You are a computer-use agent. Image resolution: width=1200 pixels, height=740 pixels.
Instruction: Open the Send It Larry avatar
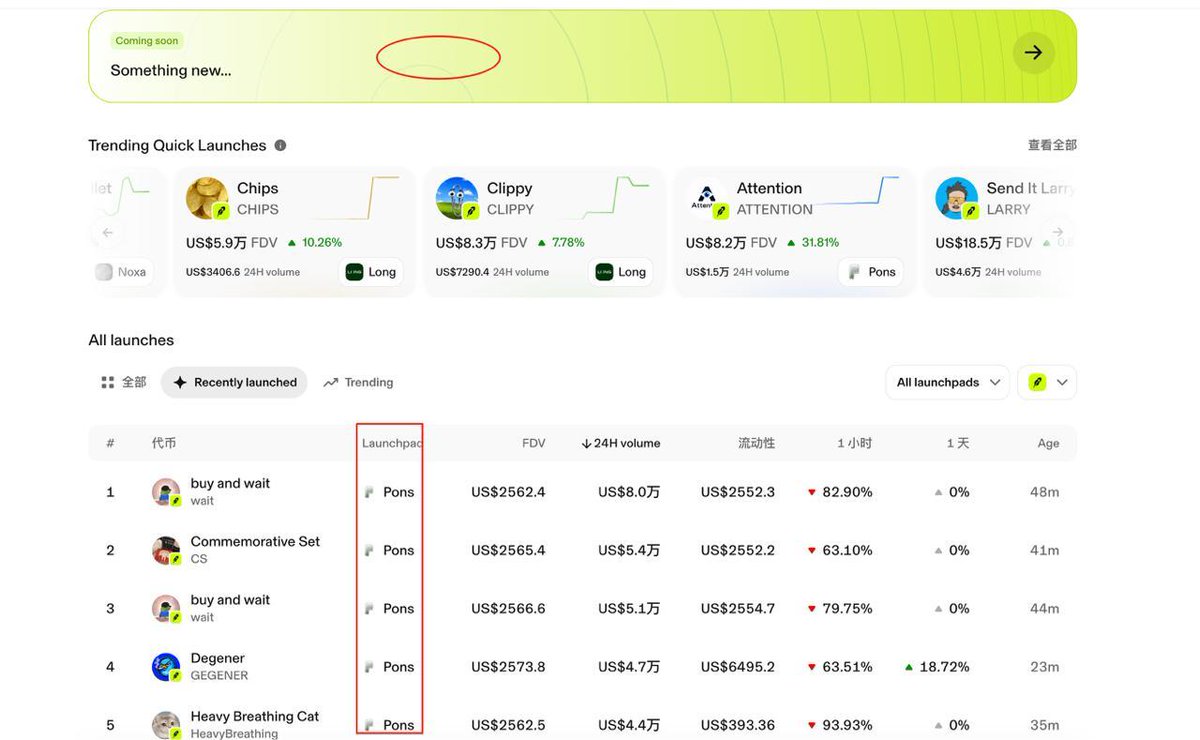click(x=956, y=198)
